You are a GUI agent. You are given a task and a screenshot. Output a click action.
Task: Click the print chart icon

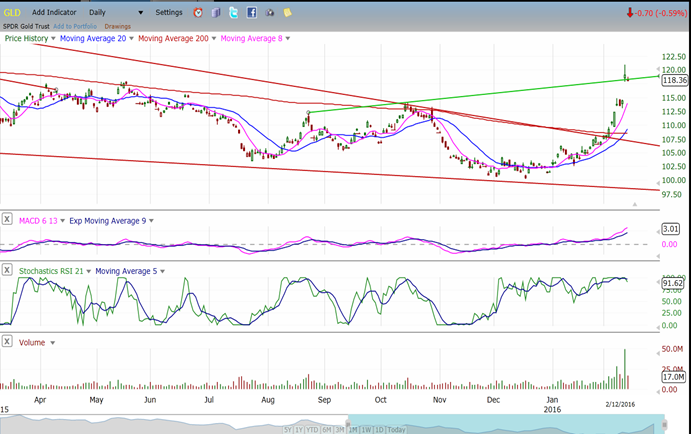(269, 13)
